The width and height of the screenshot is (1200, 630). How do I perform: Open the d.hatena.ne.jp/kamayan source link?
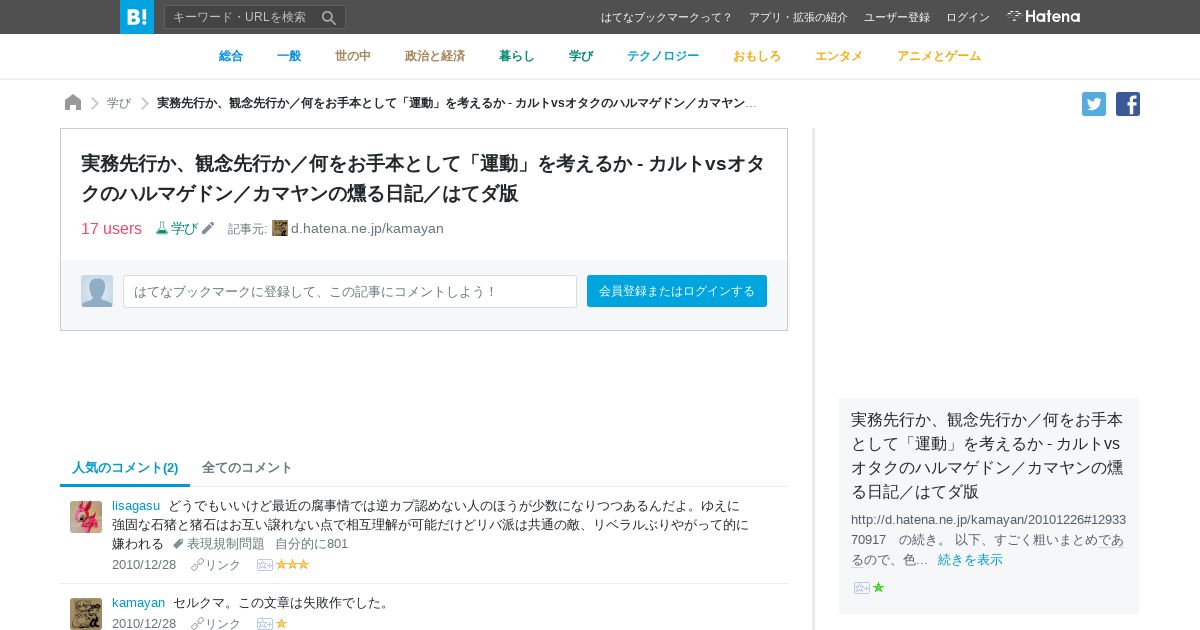(367, 228)
